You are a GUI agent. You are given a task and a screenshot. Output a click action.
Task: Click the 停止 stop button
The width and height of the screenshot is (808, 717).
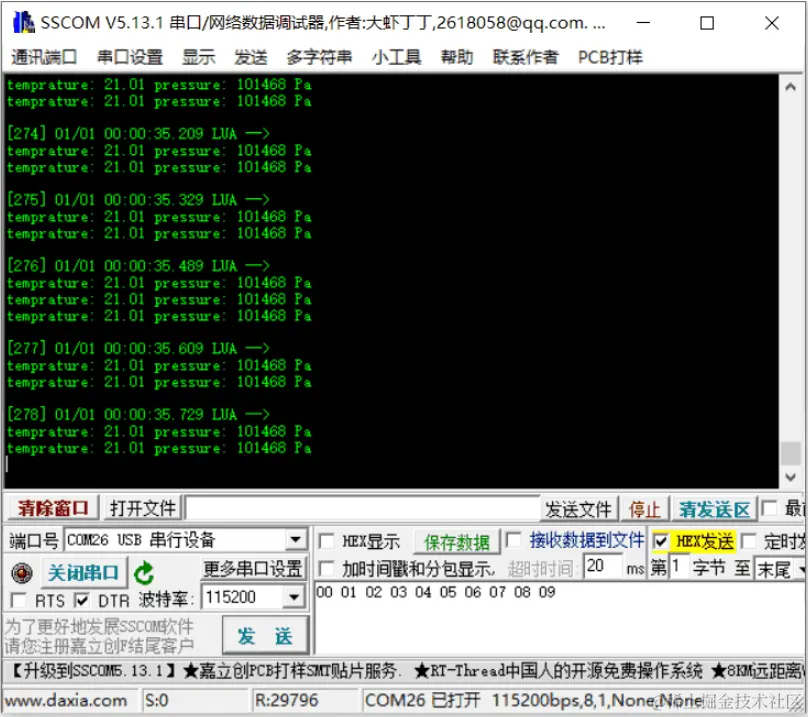(x=645, y=508)
